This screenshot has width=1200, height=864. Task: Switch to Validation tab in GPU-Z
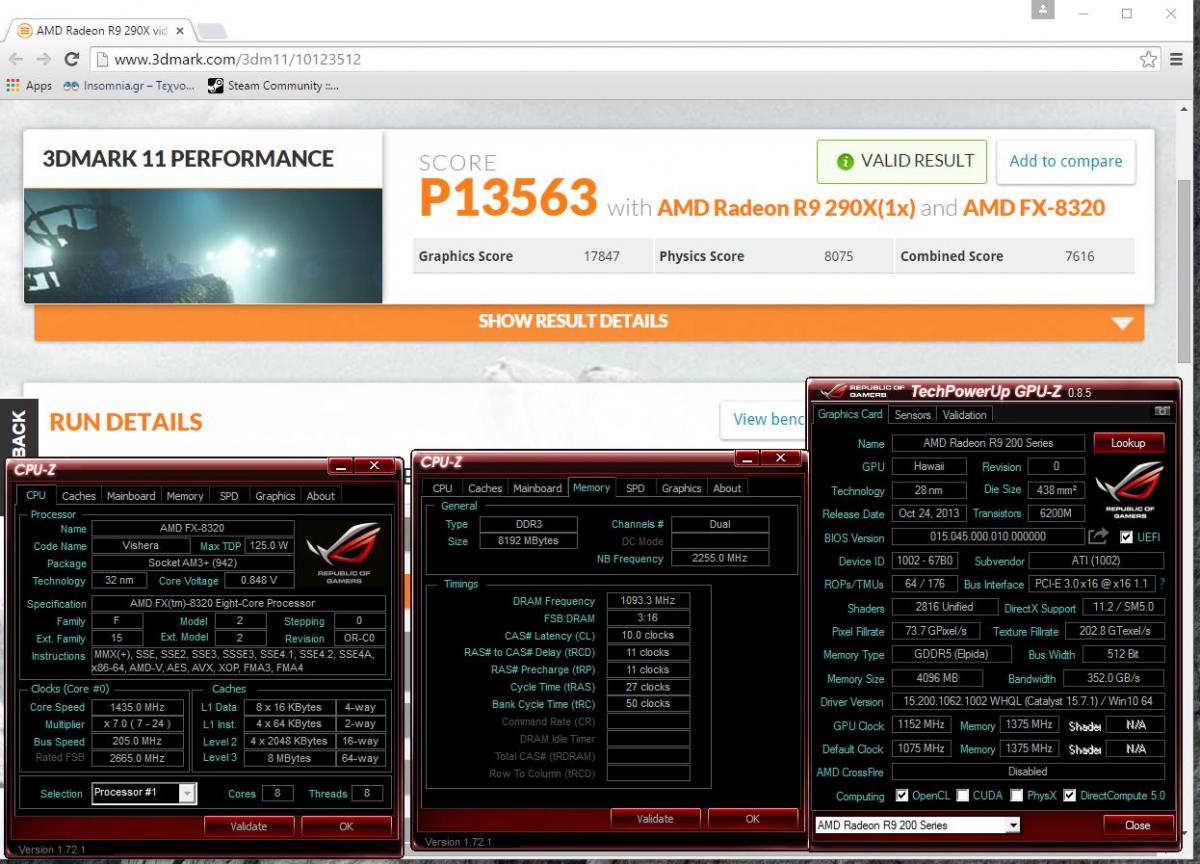tap(964, 415)
